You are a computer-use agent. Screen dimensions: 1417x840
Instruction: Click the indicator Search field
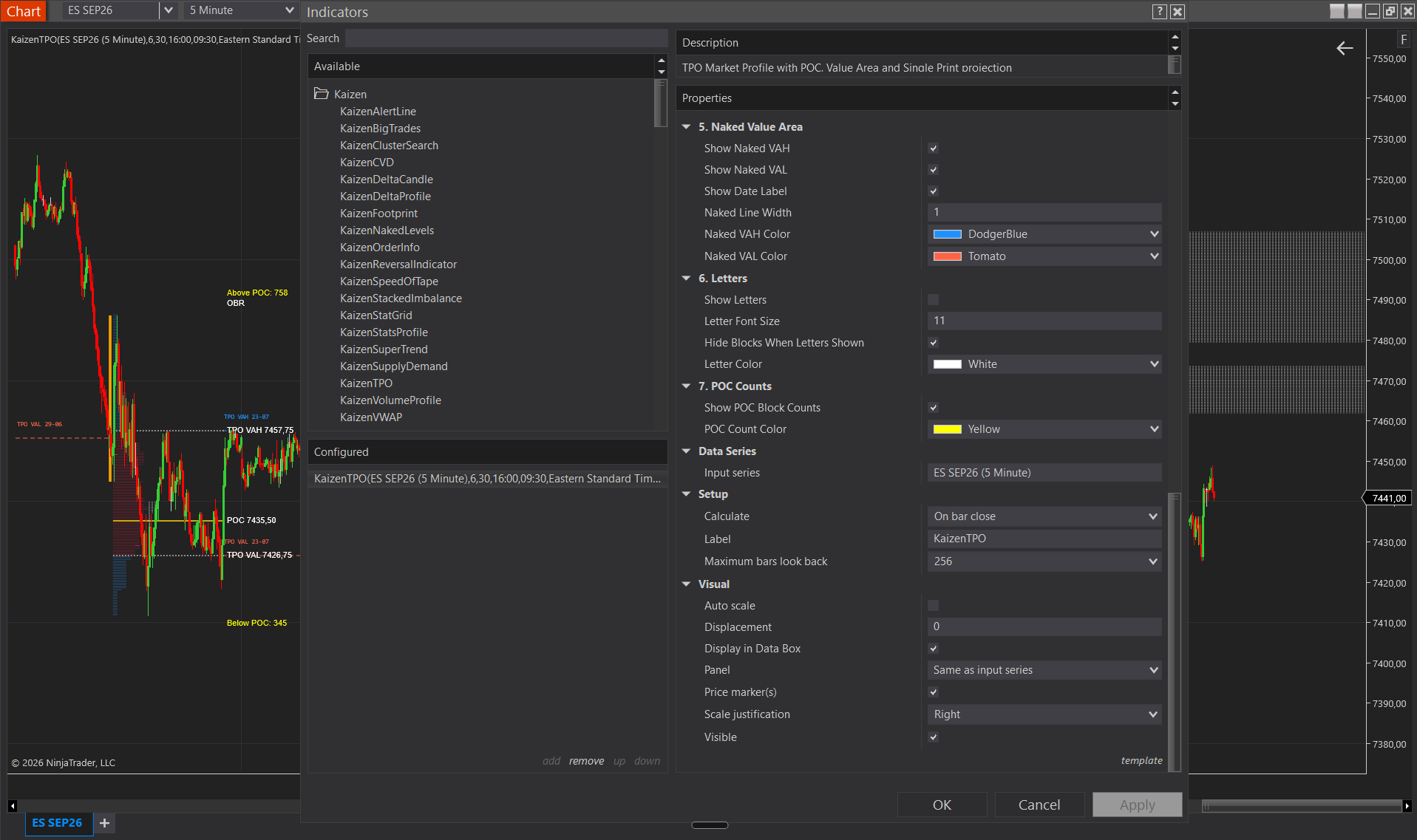click(x=506, y=38)
